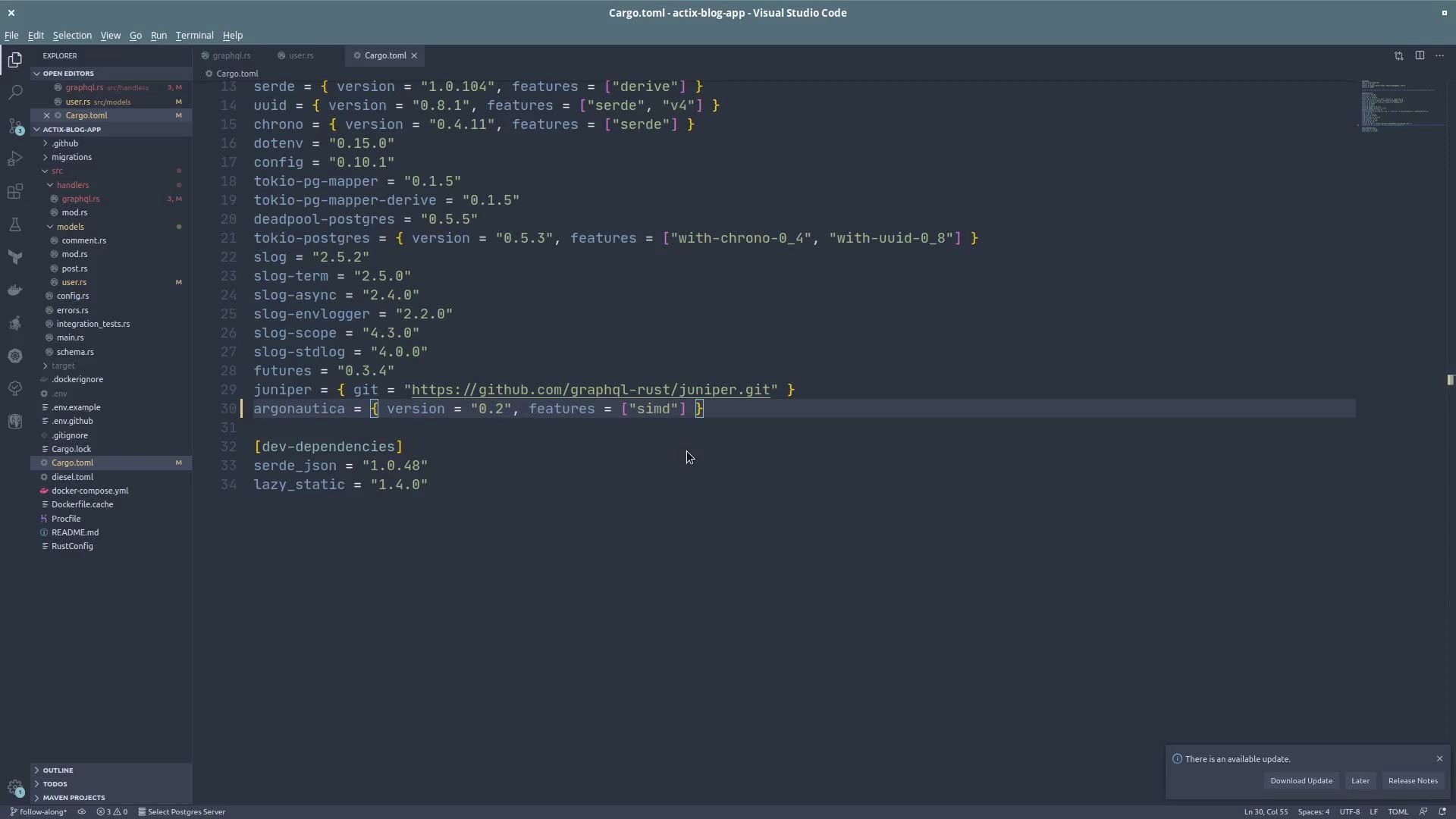Viewport: 1456px width, 819px height.
Task: Open the File menu
Action: point(11,35)
